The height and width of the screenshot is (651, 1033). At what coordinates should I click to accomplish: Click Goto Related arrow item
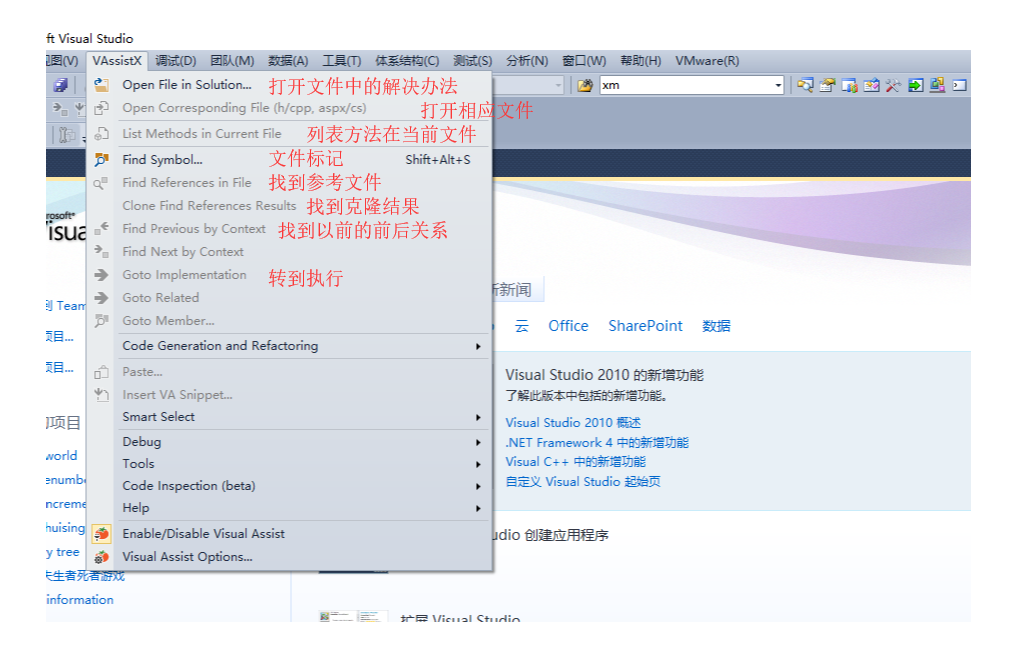click(x=290, y=298)
